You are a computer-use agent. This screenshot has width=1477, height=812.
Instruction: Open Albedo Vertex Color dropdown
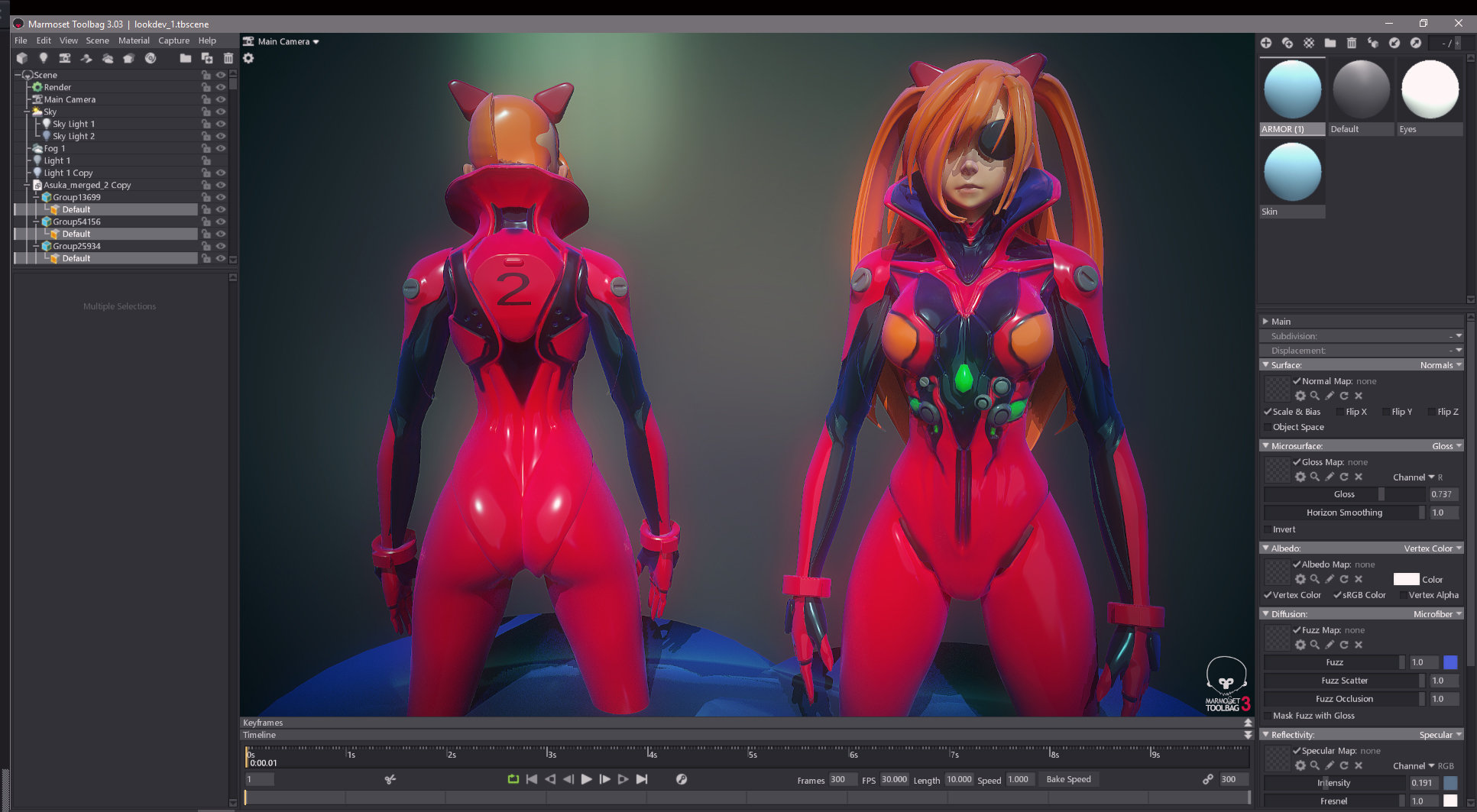(1433, 548)
